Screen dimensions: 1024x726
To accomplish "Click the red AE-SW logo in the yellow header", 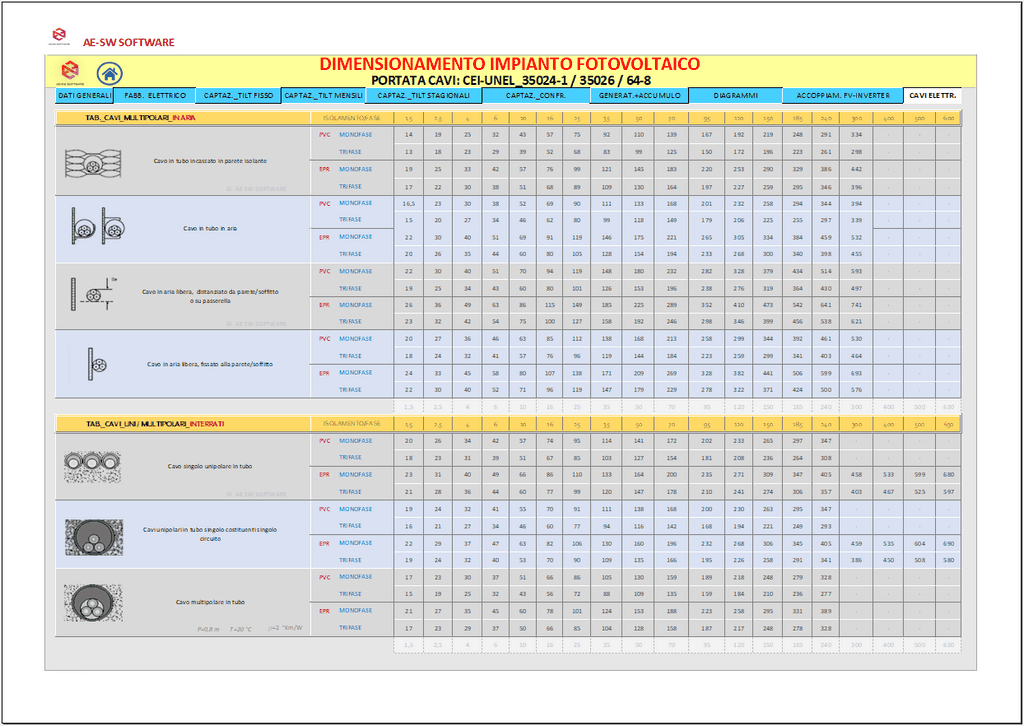I will coord(70,72).
